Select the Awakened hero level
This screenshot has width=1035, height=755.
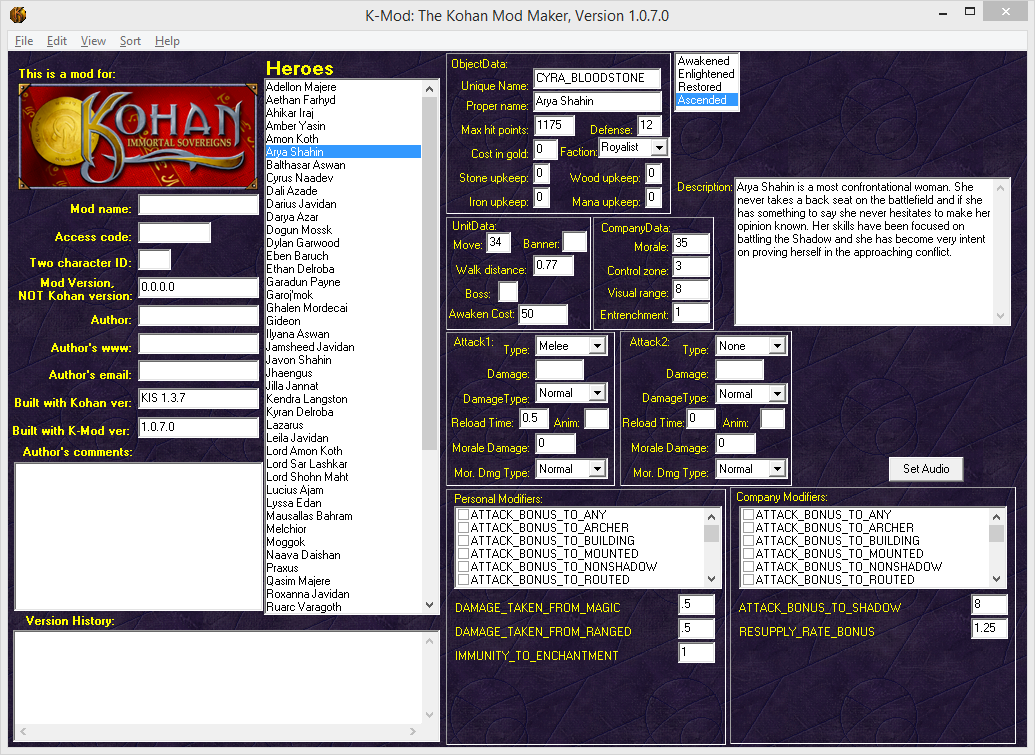[x=704, y=61]
